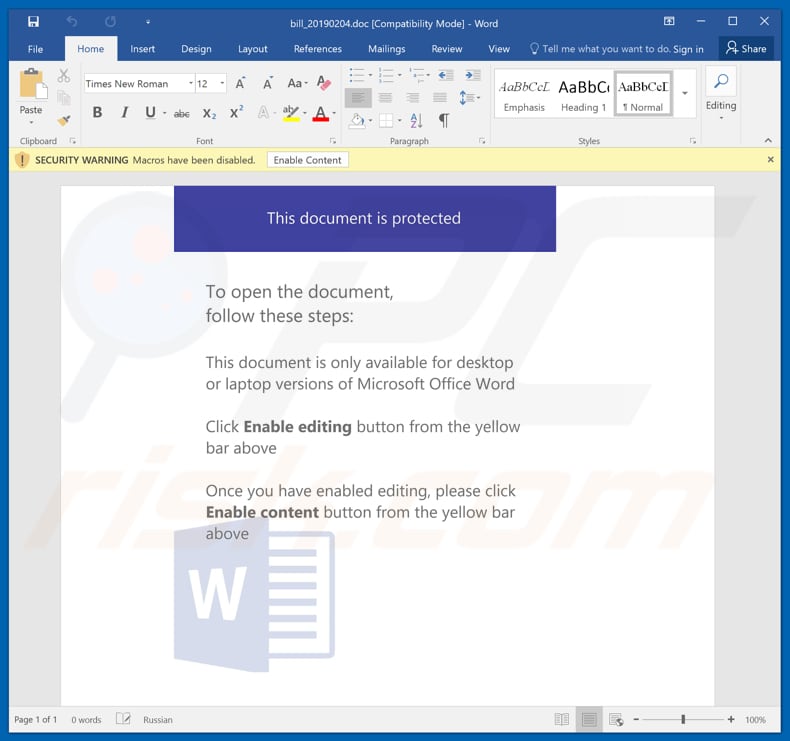
Task: Click the Share button
Action: point(746,48)
